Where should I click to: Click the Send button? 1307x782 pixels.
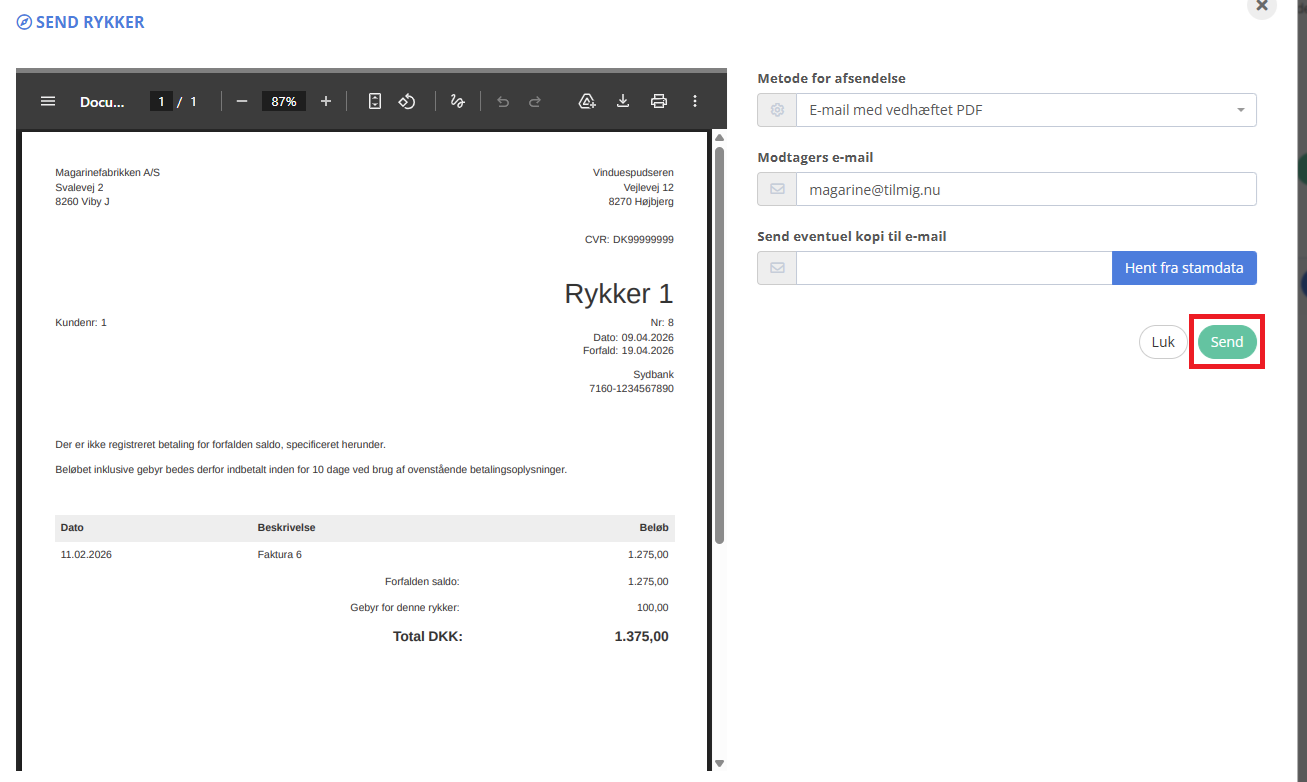pos(1226,341)
